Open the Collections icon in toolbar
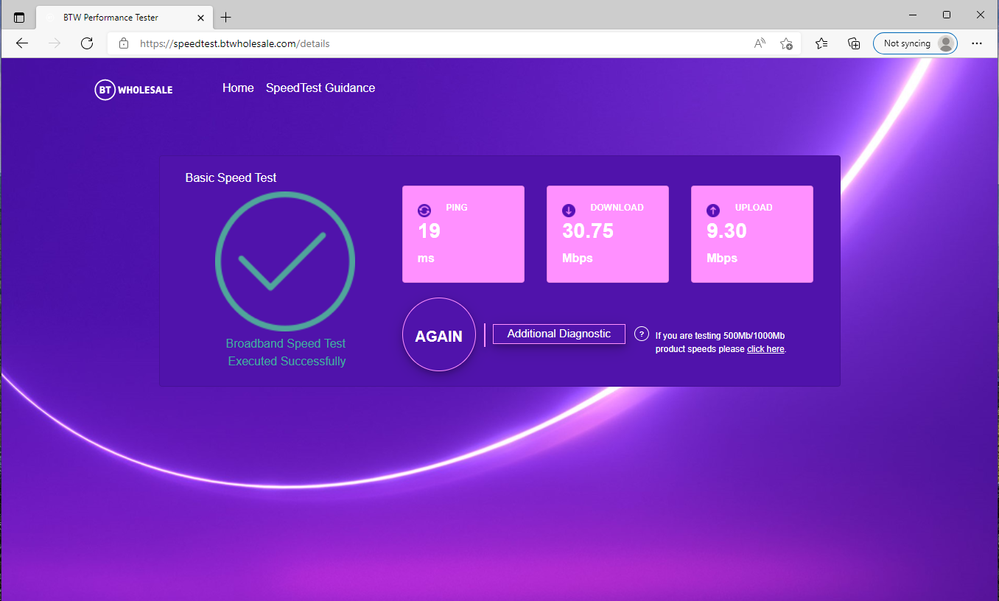The image size is (999, 601). coord(854,43)
